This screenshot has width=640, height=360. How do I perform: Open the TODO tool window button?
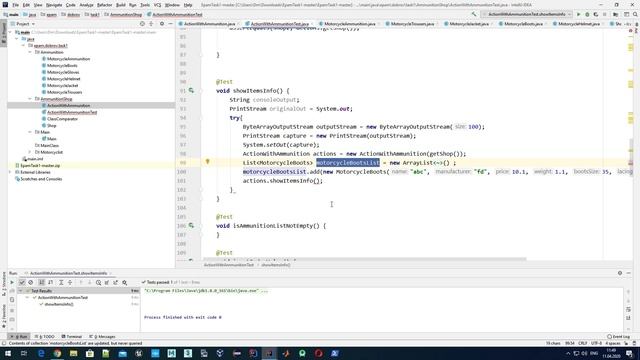click(x=44, y=337)
